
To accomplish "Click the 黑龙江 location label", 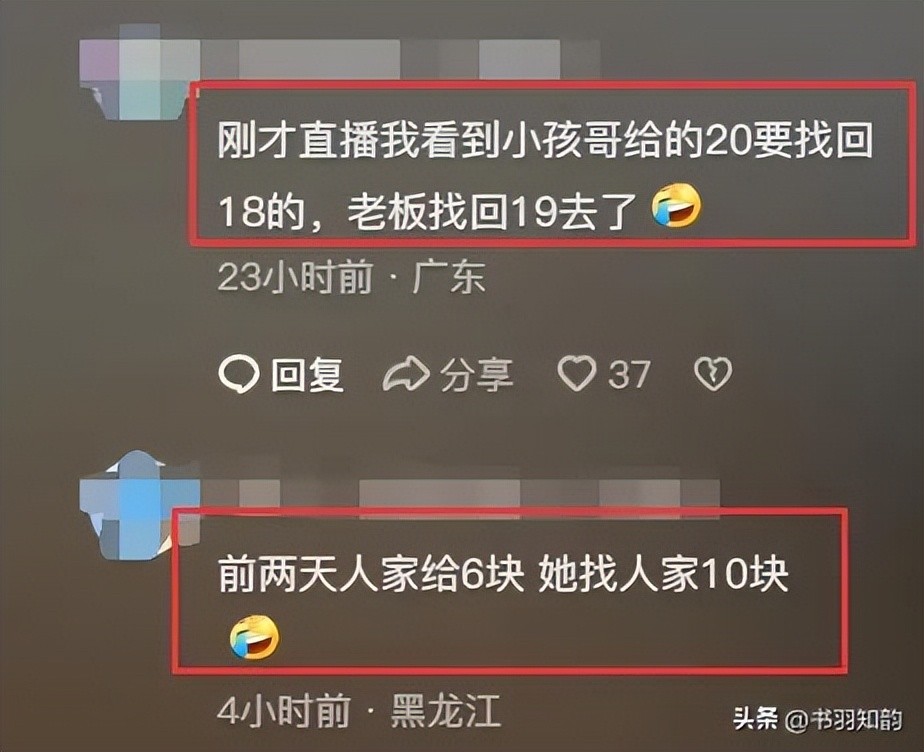I will [x=446, y=710].
